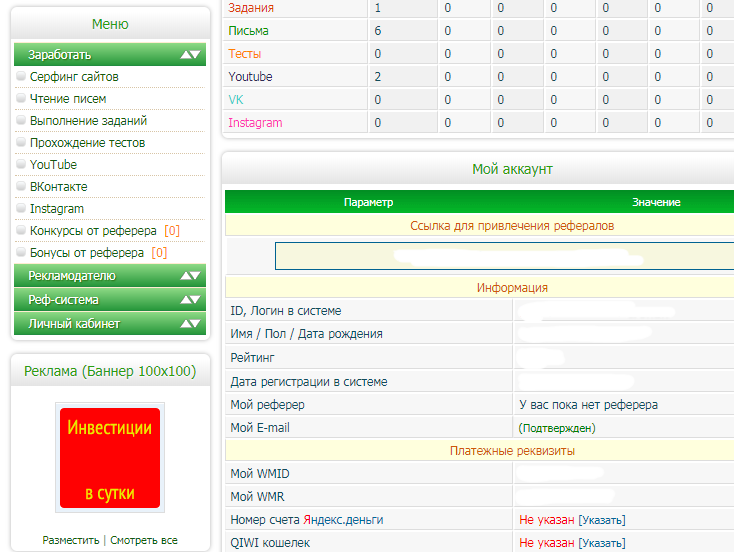Click the Рекламодателю section header
The width and height of the screenshot is (735, 552).
[x=110, y=276]
